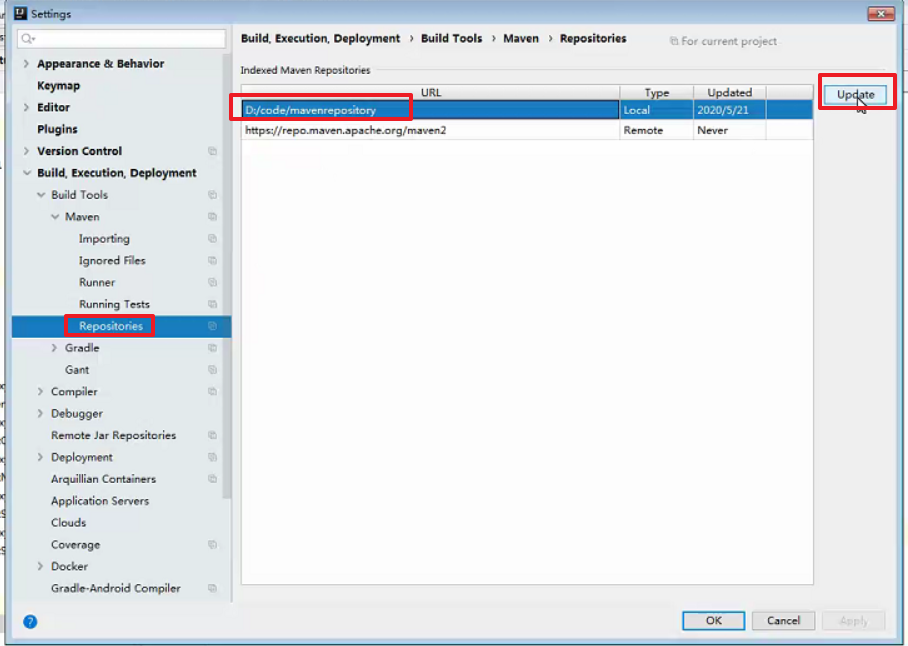This screenshot has height=646, width=908.
Task: Collapse the Maven node arrow
Action: point(54,216)
